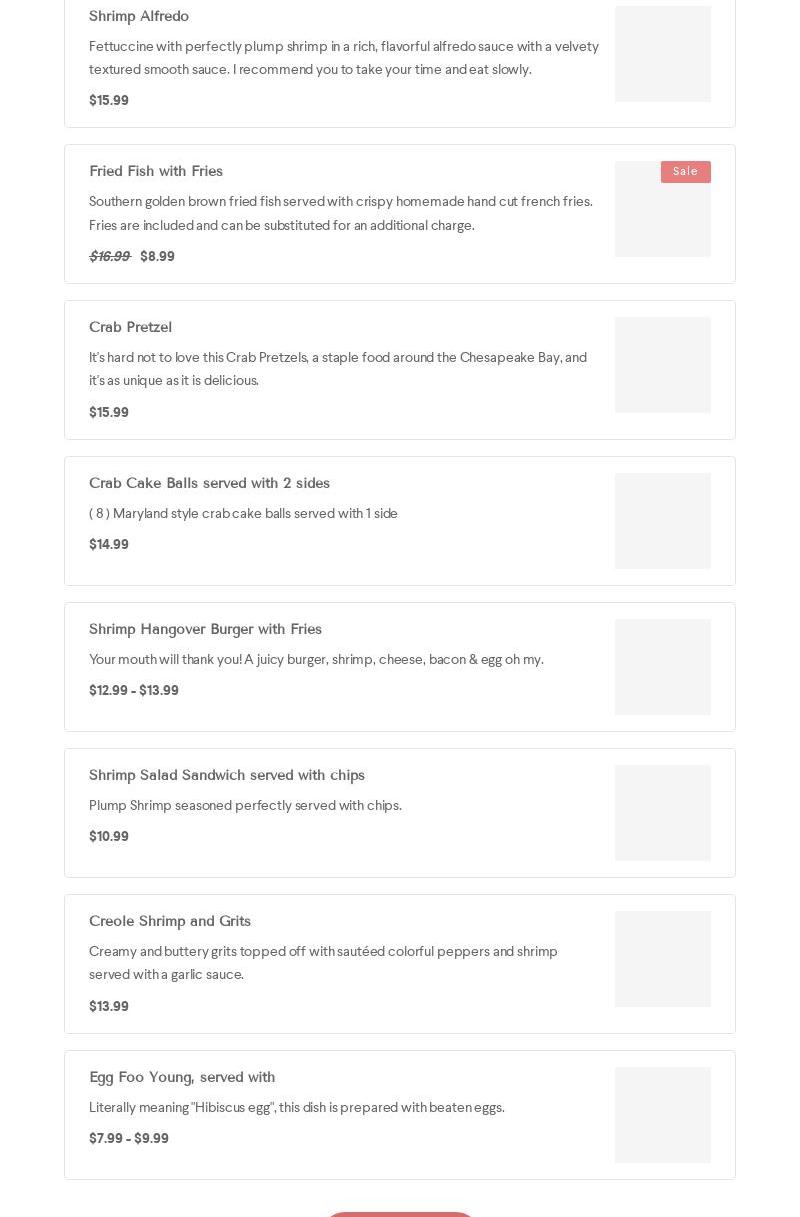Click the Shrimp Salad Sandwich thumbnail
Screen dimensions: 800x1217
click(663, 813)
